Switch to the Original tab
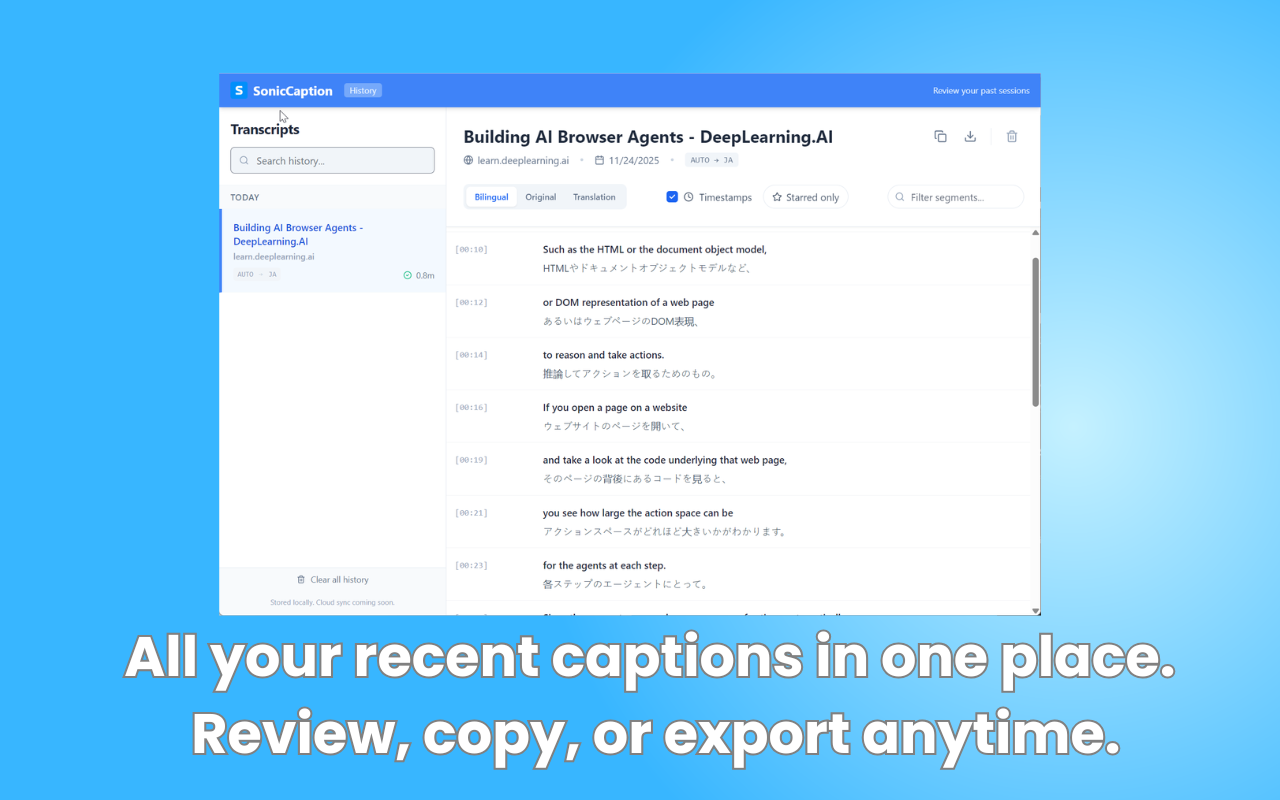The width and height of the screenshot is (1280, 800). click(x=540, y=197)
